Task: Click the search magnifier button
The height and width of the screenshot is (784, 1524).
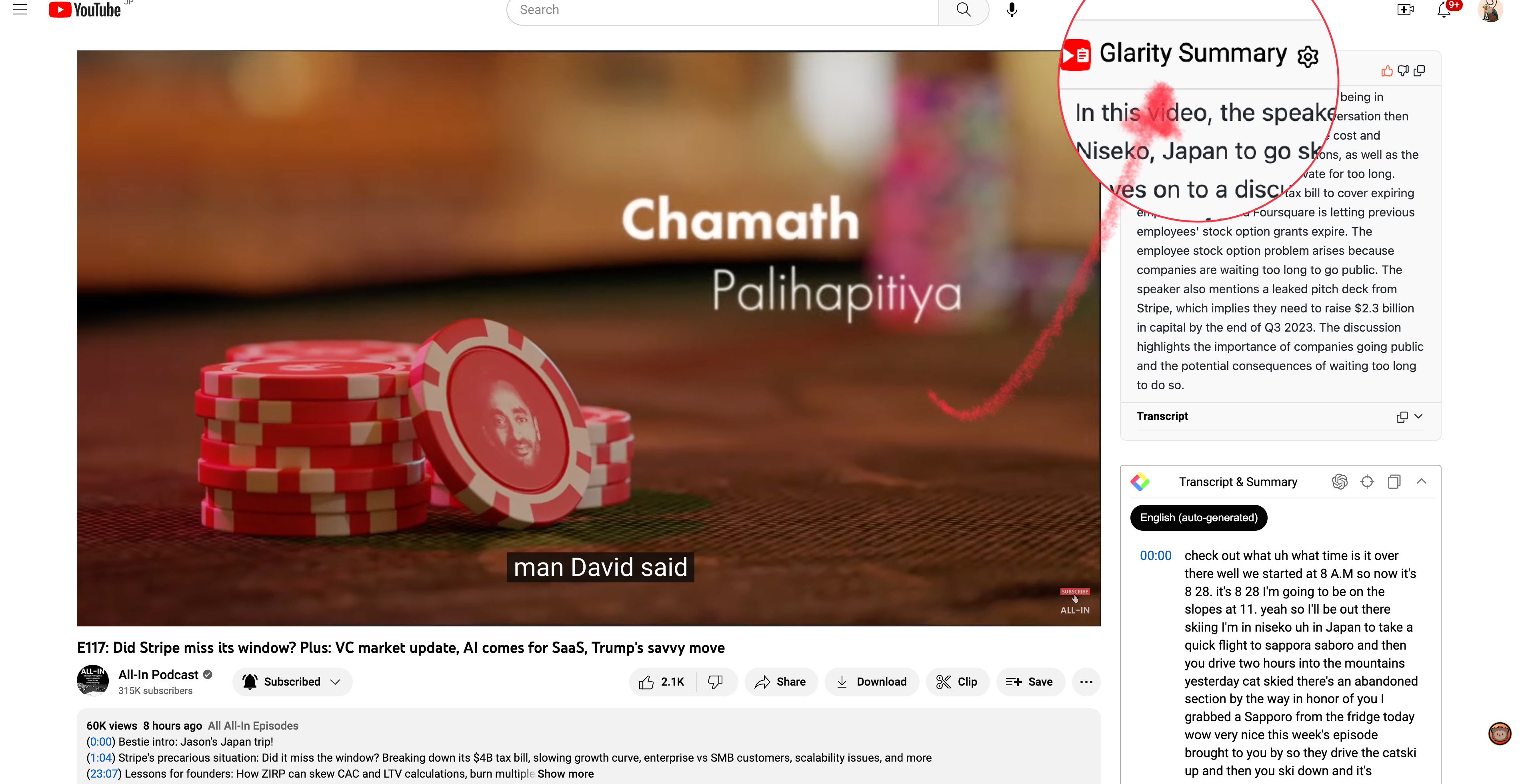Action: (964, 10)
